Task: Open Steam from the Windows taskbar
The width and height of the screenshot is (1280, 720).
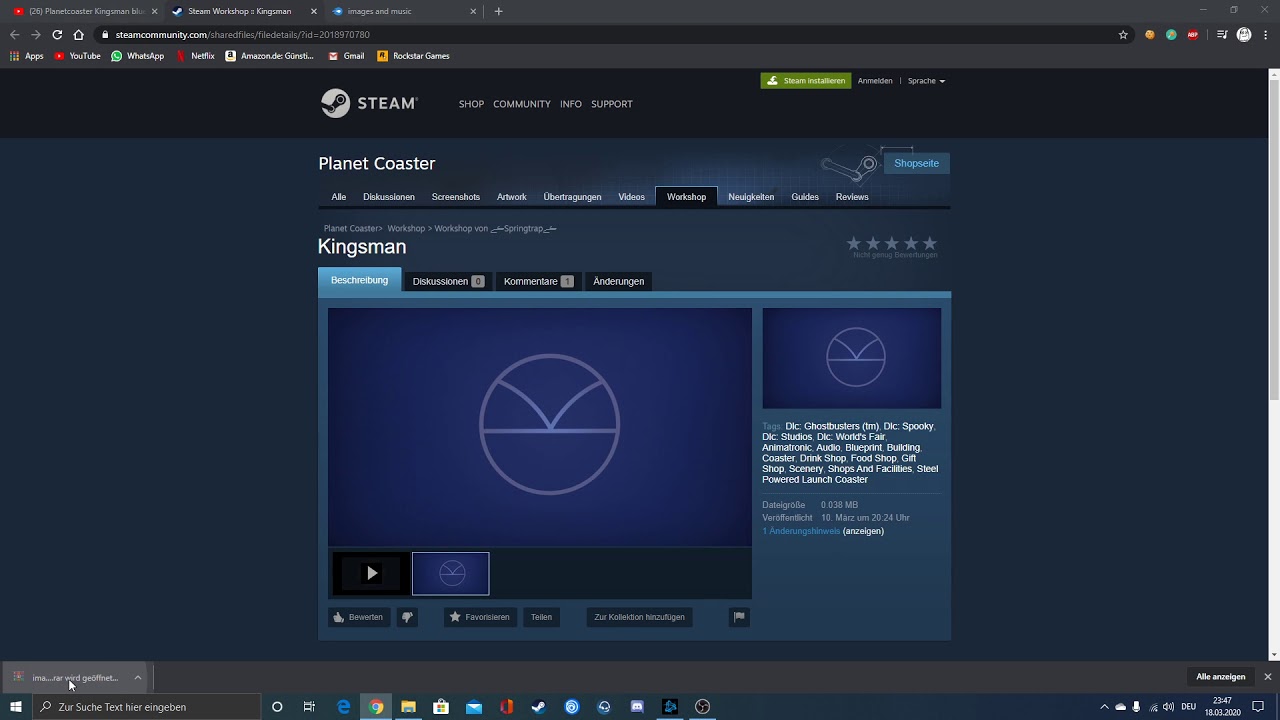Action: pos(538,707)
